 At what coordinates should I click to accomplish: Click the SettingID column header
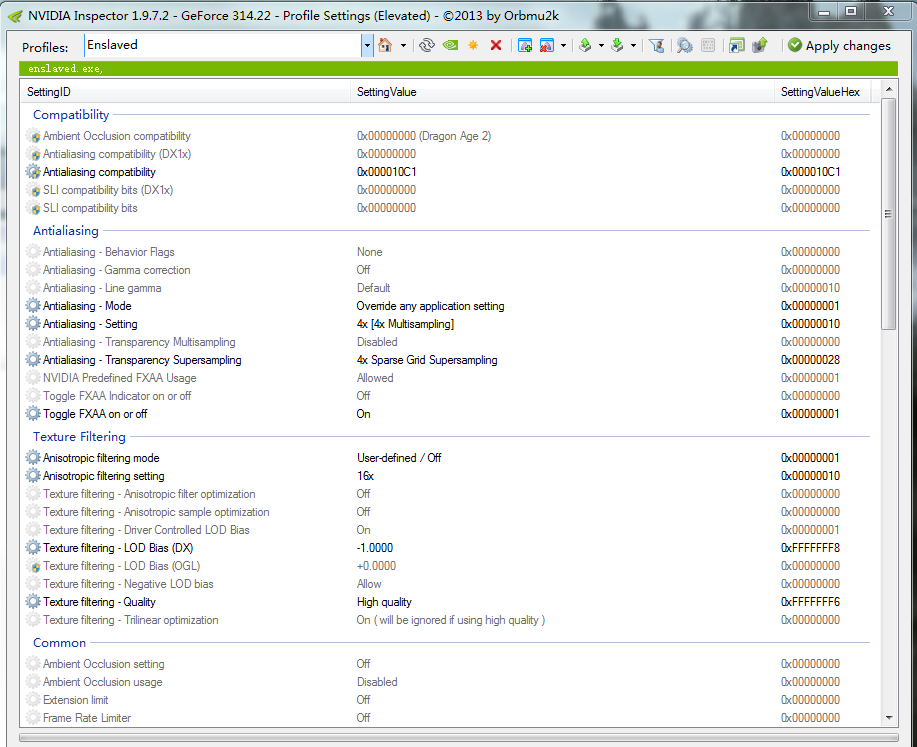185,92
